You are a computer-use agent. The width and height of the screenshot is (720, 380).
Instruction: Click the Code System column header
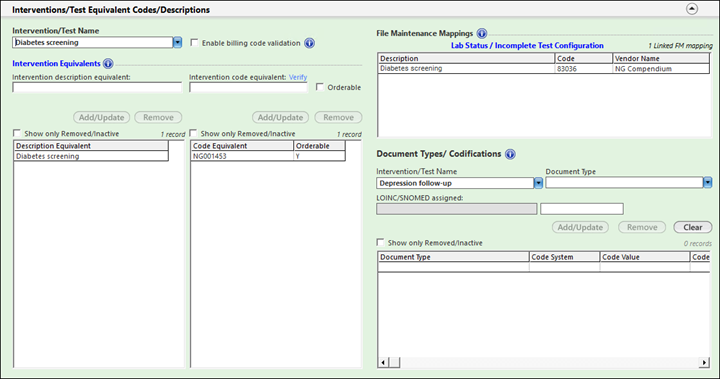click(564, 257)
